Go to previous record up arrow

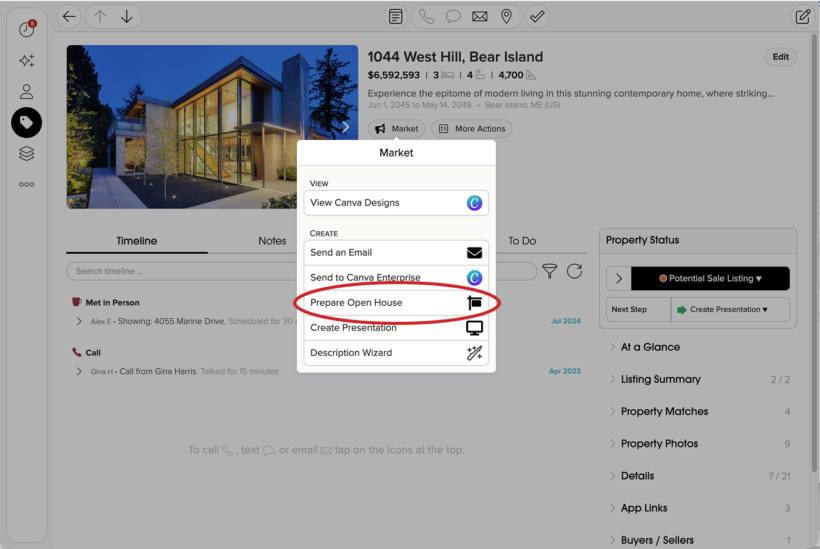coord(100,17)
